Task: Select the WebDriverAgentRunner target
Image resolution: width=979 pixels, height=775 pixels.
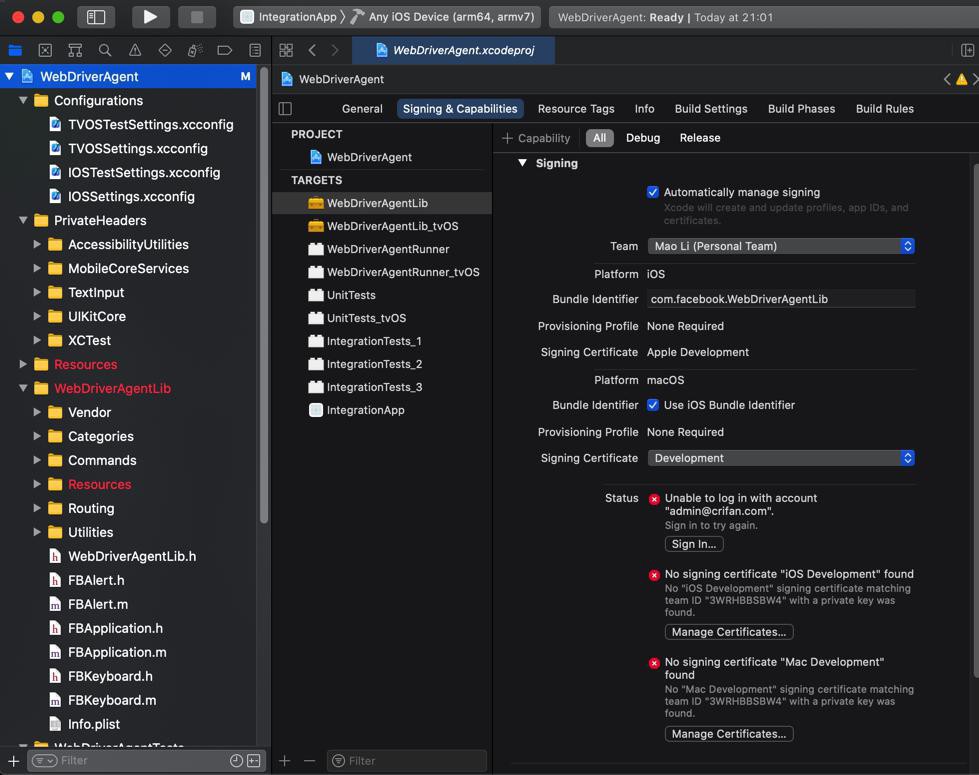Action: tap(382, 249)
